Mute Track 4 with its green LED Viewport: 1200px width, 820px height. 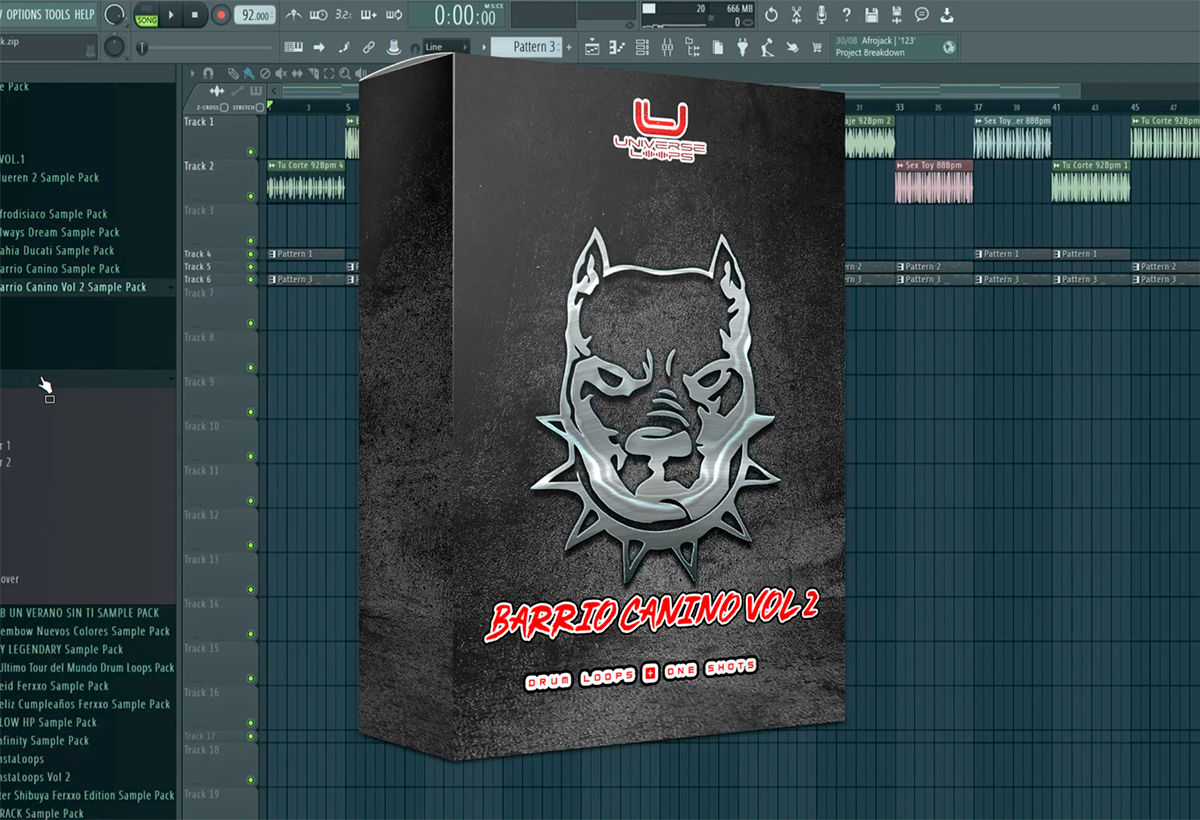coord(251,255)
